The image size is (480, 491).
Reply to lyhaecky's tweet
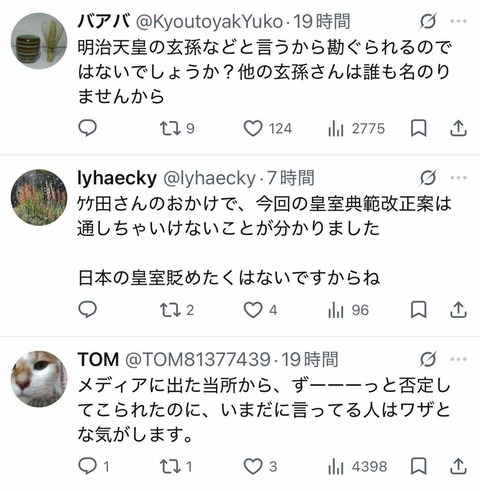pos(87,310)
